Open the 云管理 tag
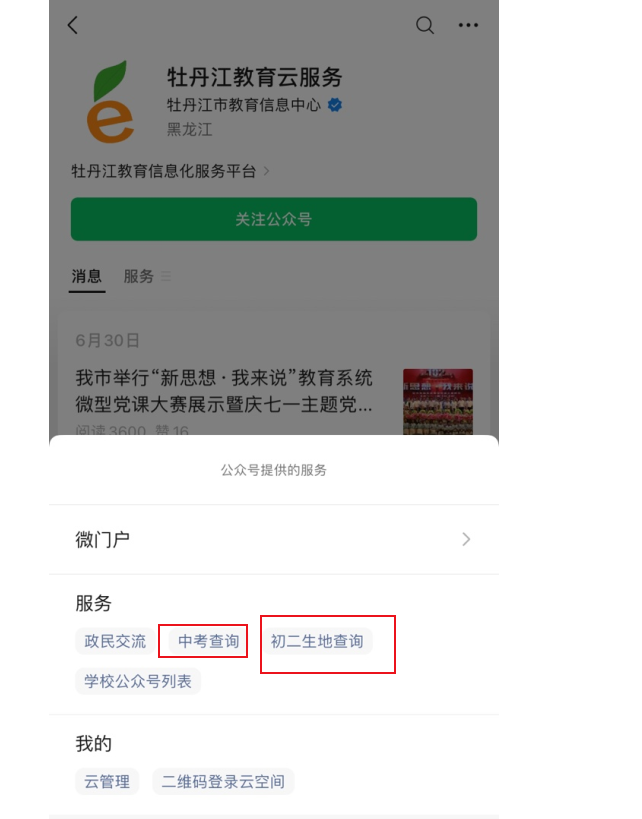Image resolution: width=642 pixels, height=819 pixels. click(x=107, y=781)
